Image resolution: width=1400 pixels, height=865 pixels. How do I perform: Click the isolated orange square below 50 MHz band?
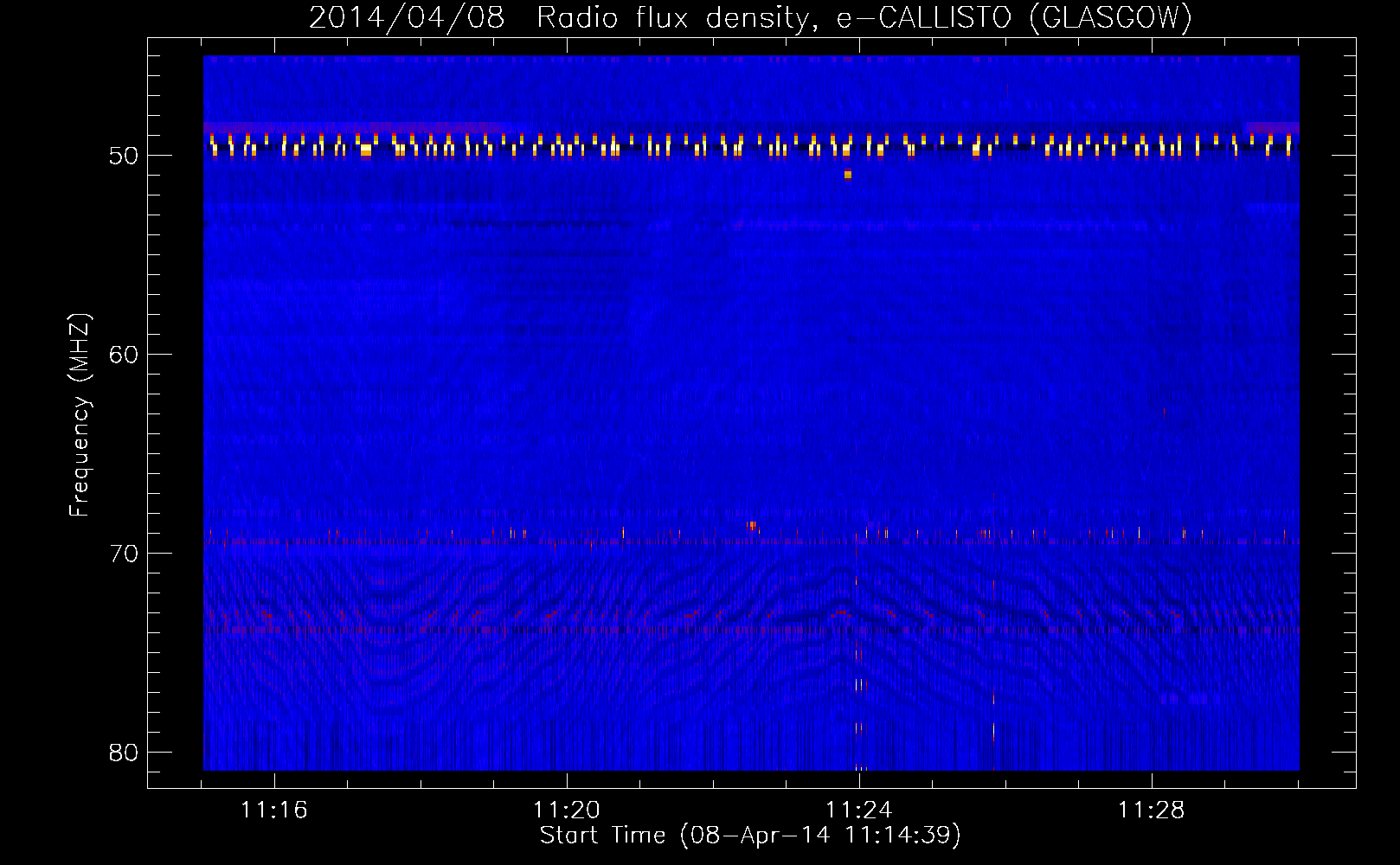pos(848,175)
